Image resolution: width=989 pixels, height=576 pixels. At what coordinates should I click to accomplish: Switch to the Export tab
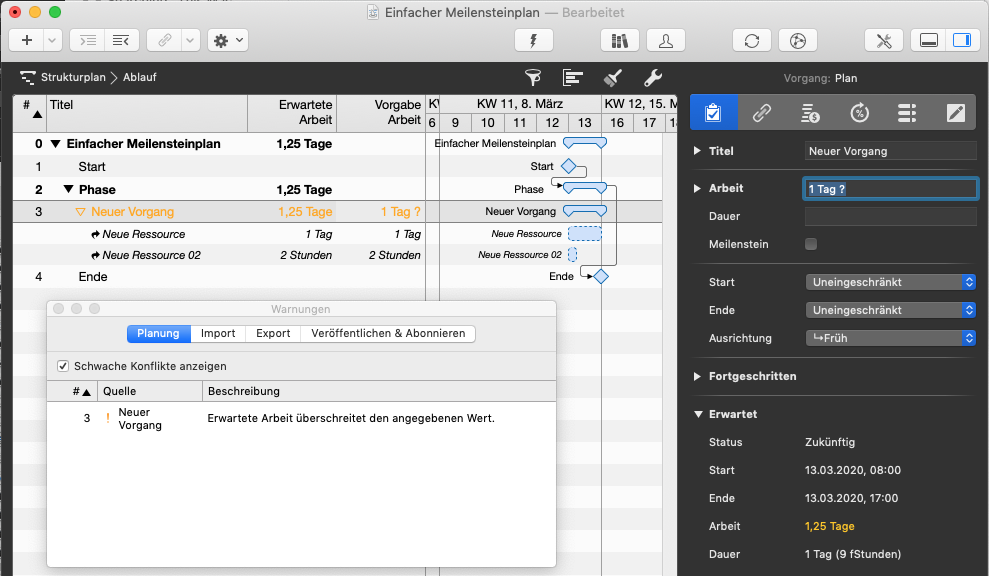coord(272,333)
